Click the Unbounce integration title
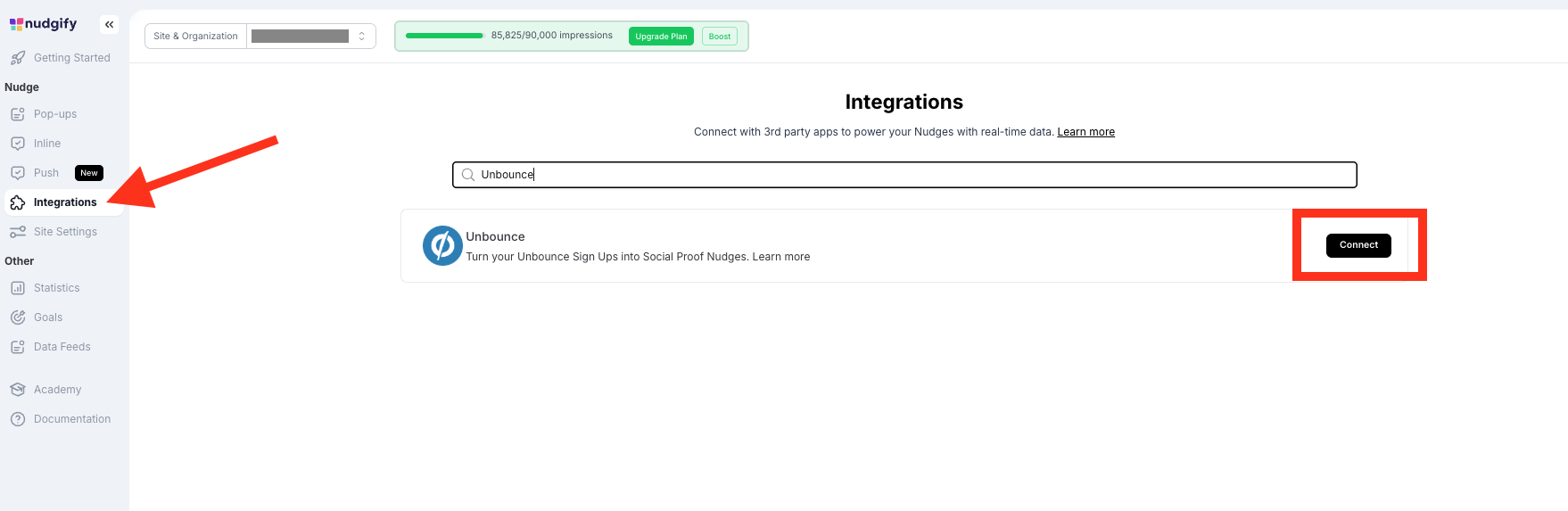The width and height of the screenshot is (1568, 511). [495, 236]
